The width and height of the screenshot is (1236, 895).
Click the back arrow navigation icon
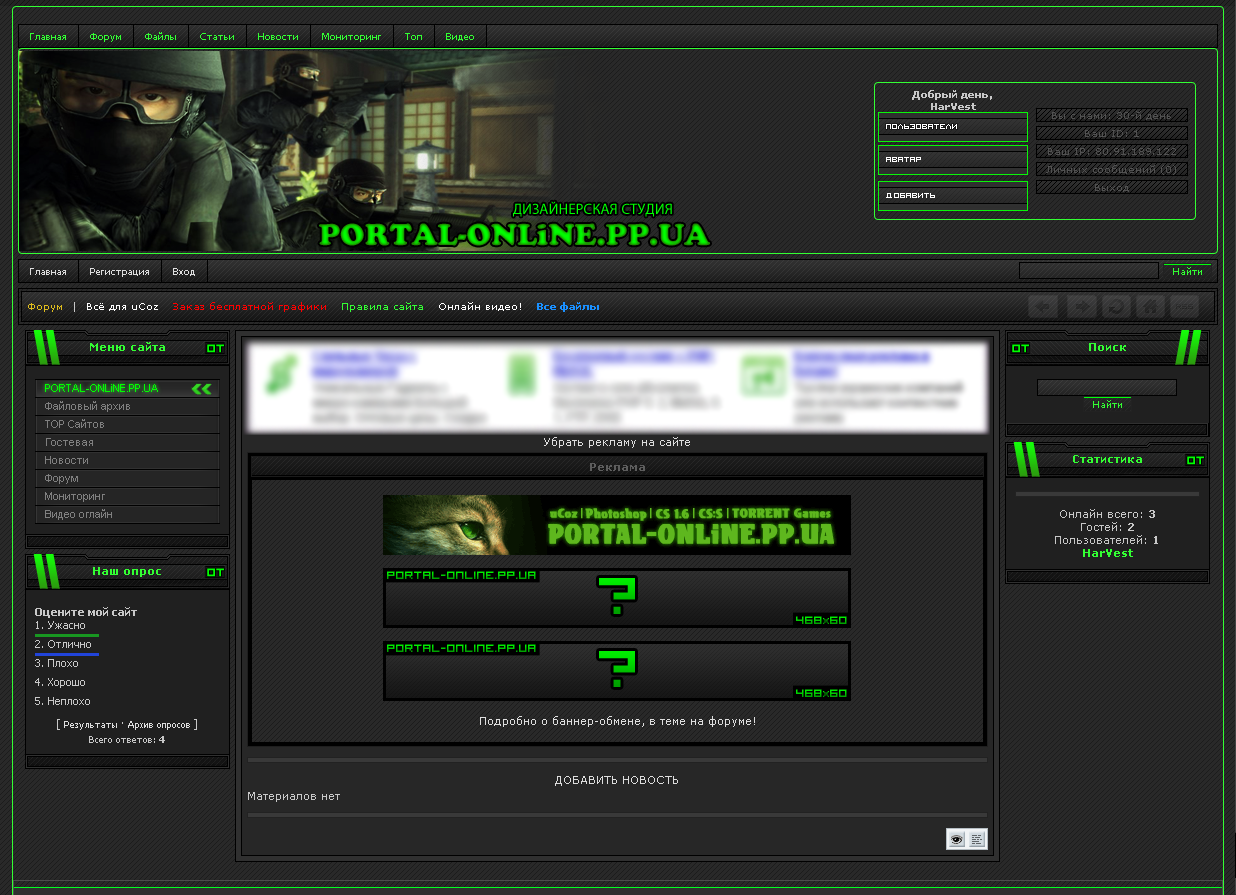pyautogui.click(x=1043, y=307)
